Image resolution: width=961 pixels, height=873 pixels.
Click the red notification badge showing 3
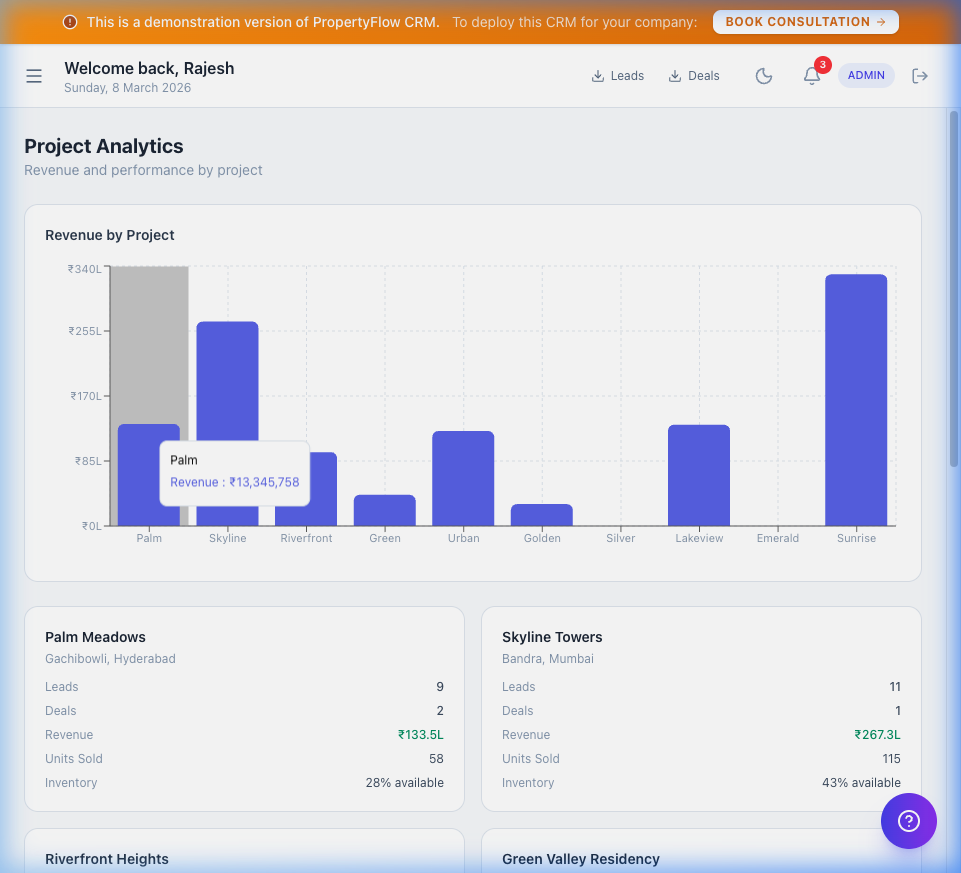pos(822,64)
